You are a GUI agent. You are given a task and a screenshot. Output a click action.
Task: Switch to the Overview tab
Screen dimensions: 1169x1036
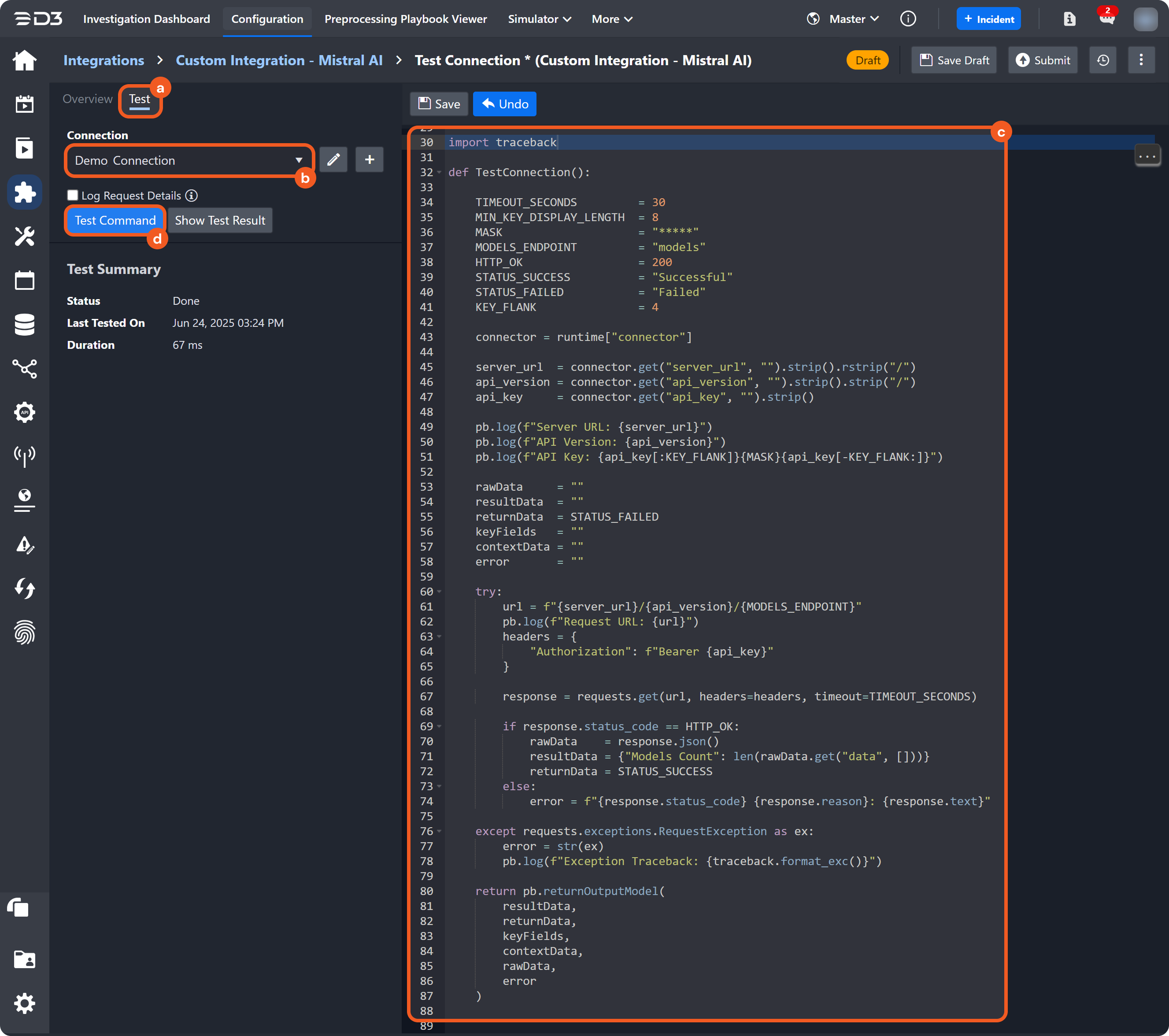coord(88,99)
